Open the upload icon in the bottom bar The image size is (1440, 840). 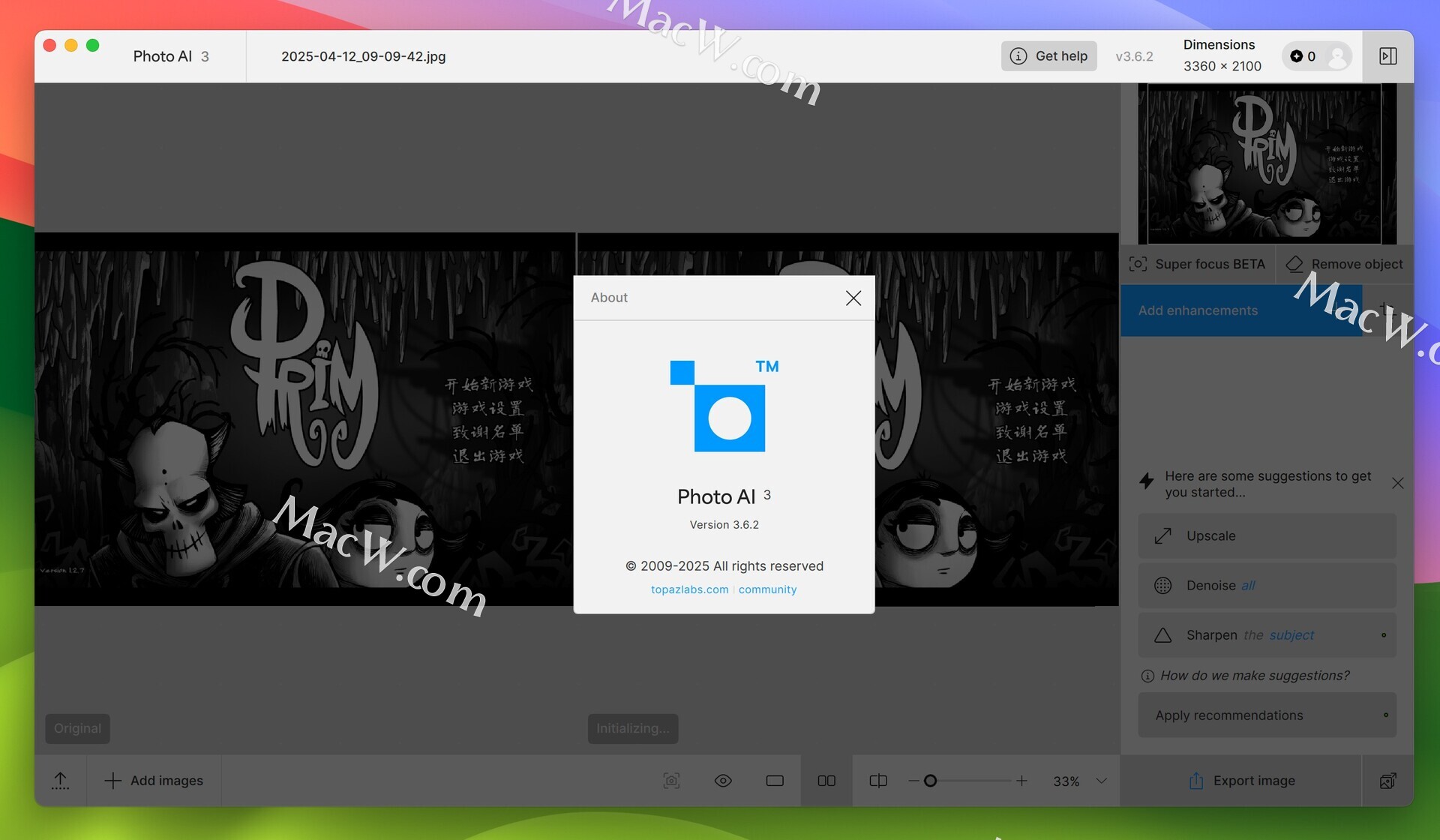(61, 781)
